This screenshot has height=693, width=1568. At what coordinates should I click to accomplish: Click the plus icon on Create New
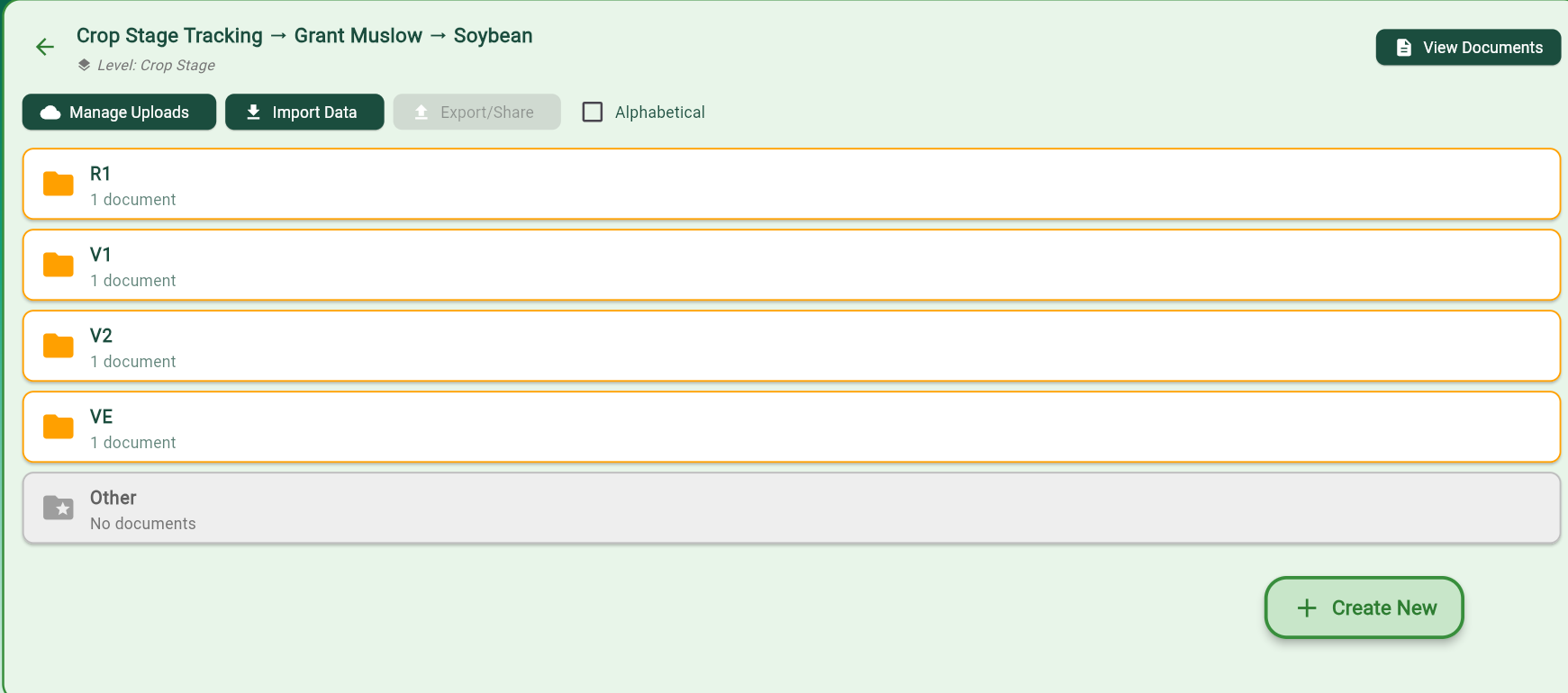1307,608
